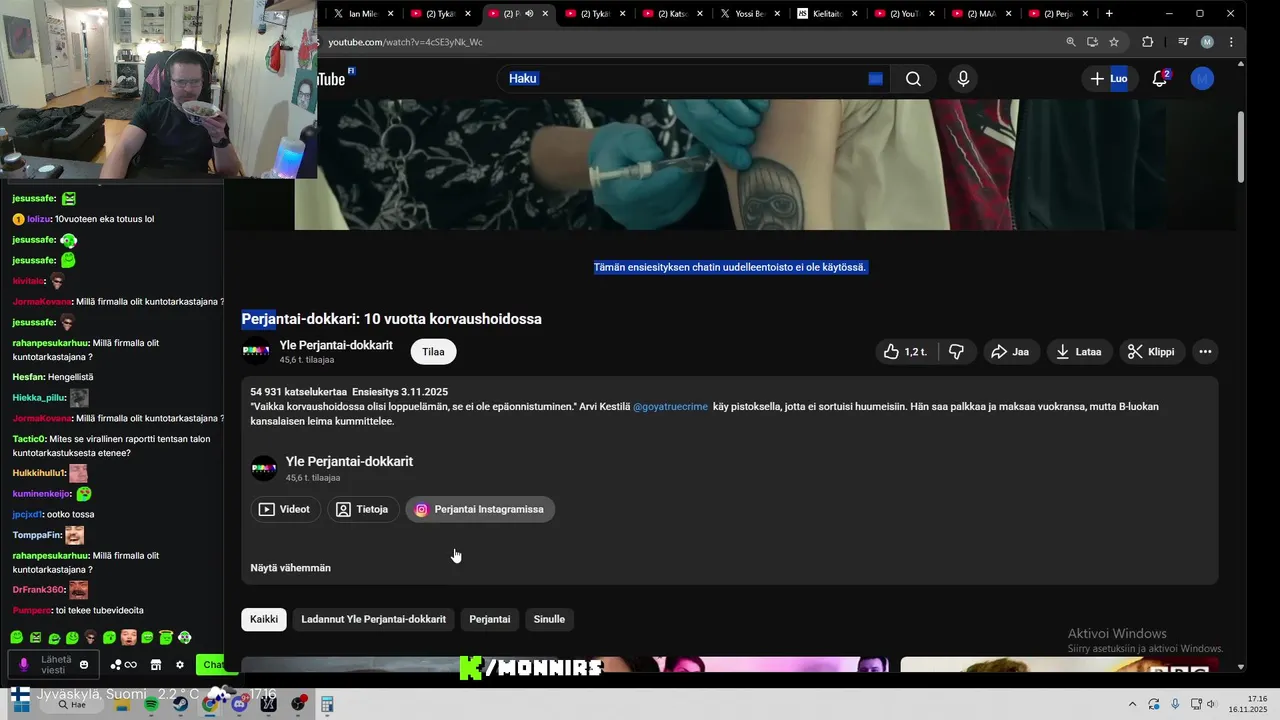
Task: Open volume control in system tray
Action: click(1211, 704)
